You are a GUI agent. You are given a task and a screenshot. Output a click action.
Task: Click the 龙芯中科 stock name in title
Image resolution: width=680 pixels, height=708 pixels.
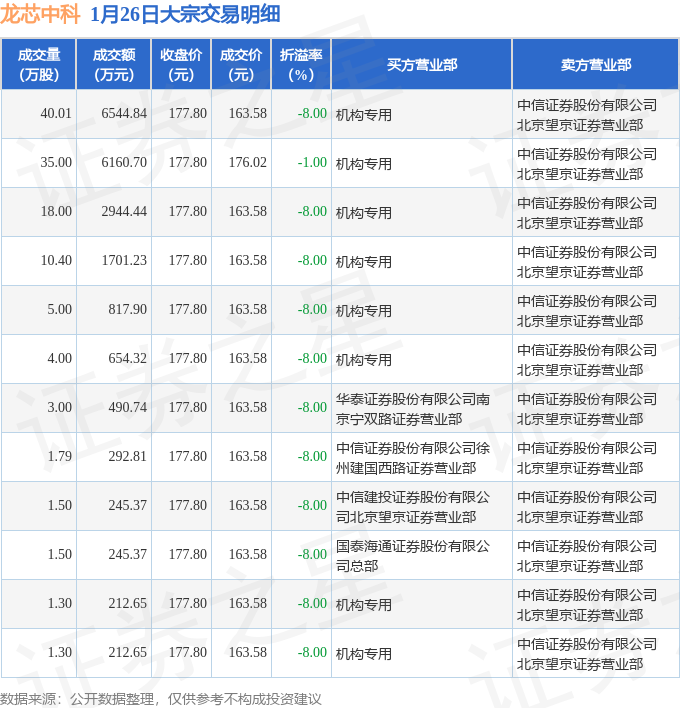coord(40,14)
